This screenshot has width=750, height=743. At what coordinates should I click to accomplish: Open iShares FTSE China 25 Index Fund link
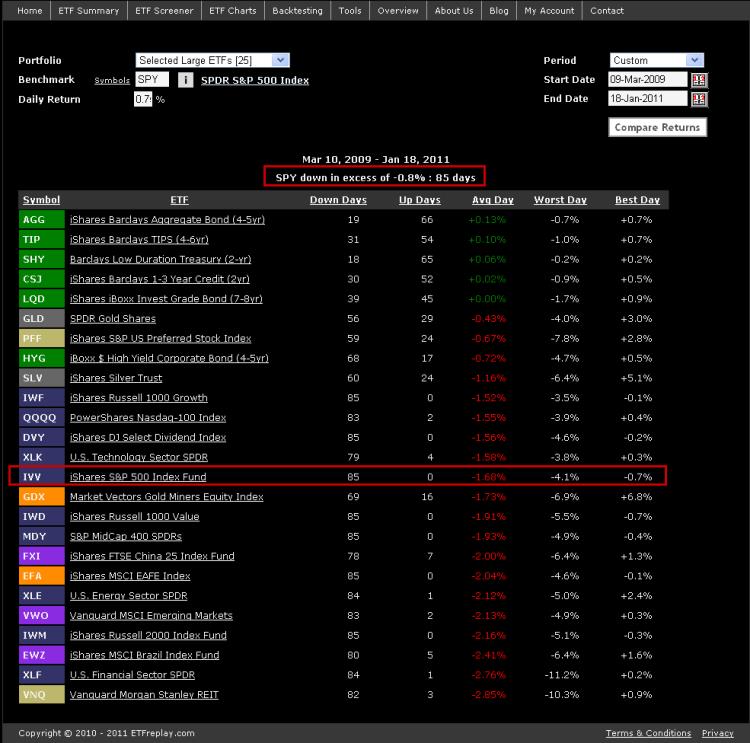[152, 556]
